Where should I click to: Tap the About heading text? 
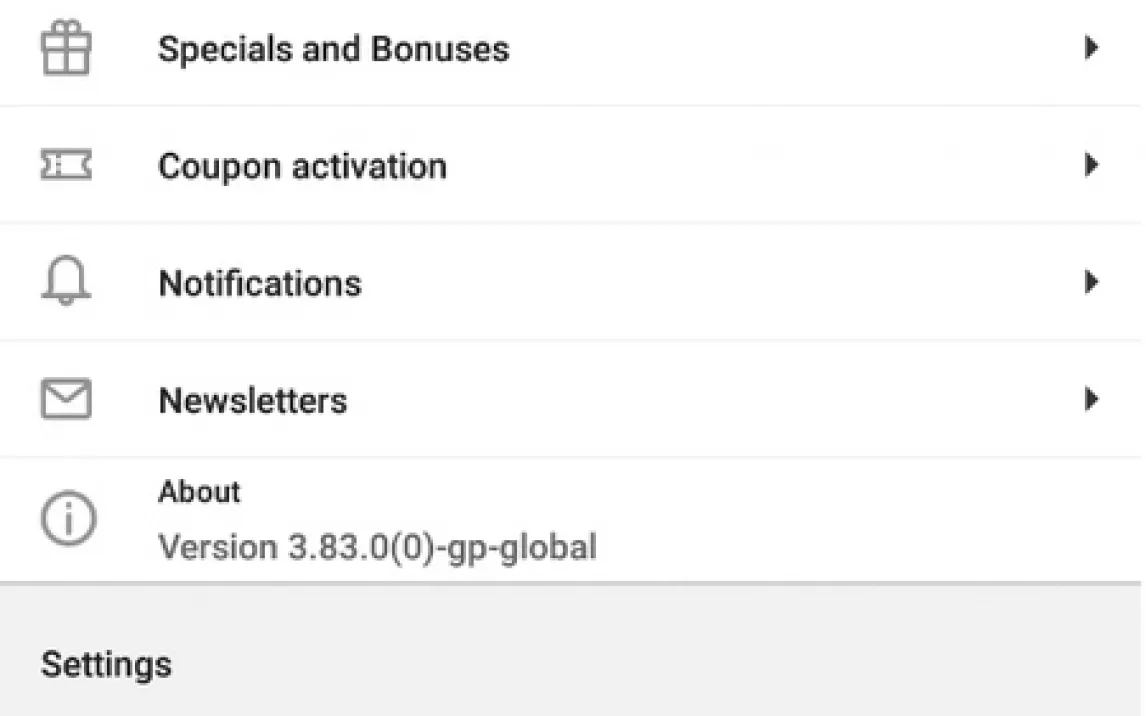[x=199, y=492]
